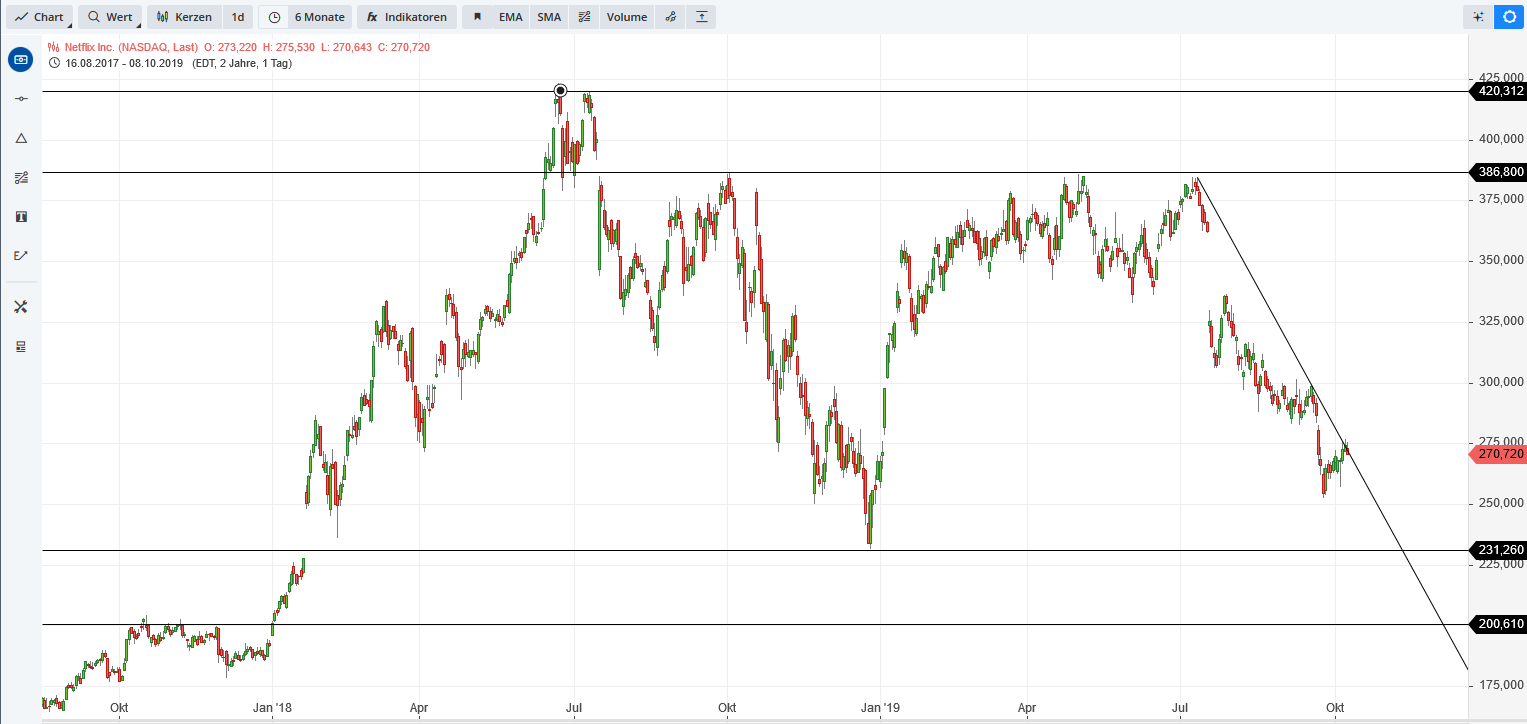The image size is (1527, 724).
Task: Click the crossed tools icon in sidebar
Action: (x=20, y=307)
